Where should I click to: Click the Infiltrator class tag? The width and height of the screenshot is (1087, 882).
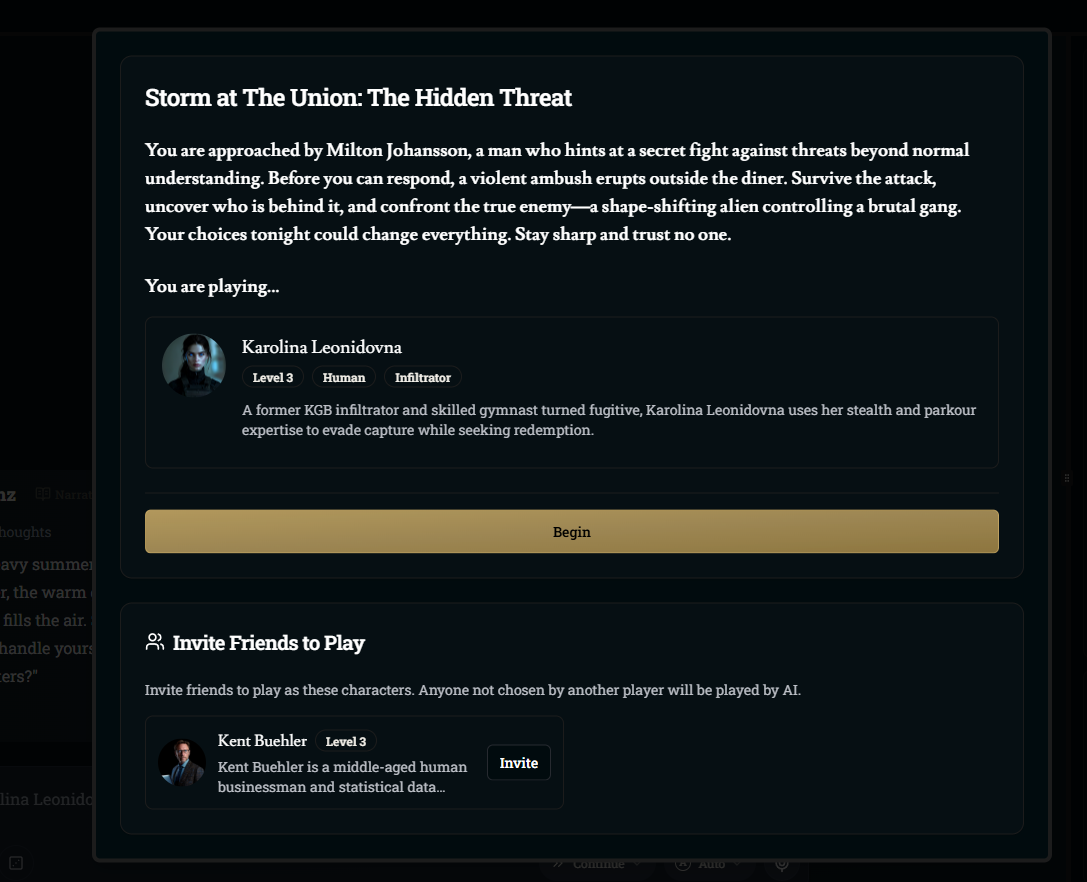[x=423, y=377]
